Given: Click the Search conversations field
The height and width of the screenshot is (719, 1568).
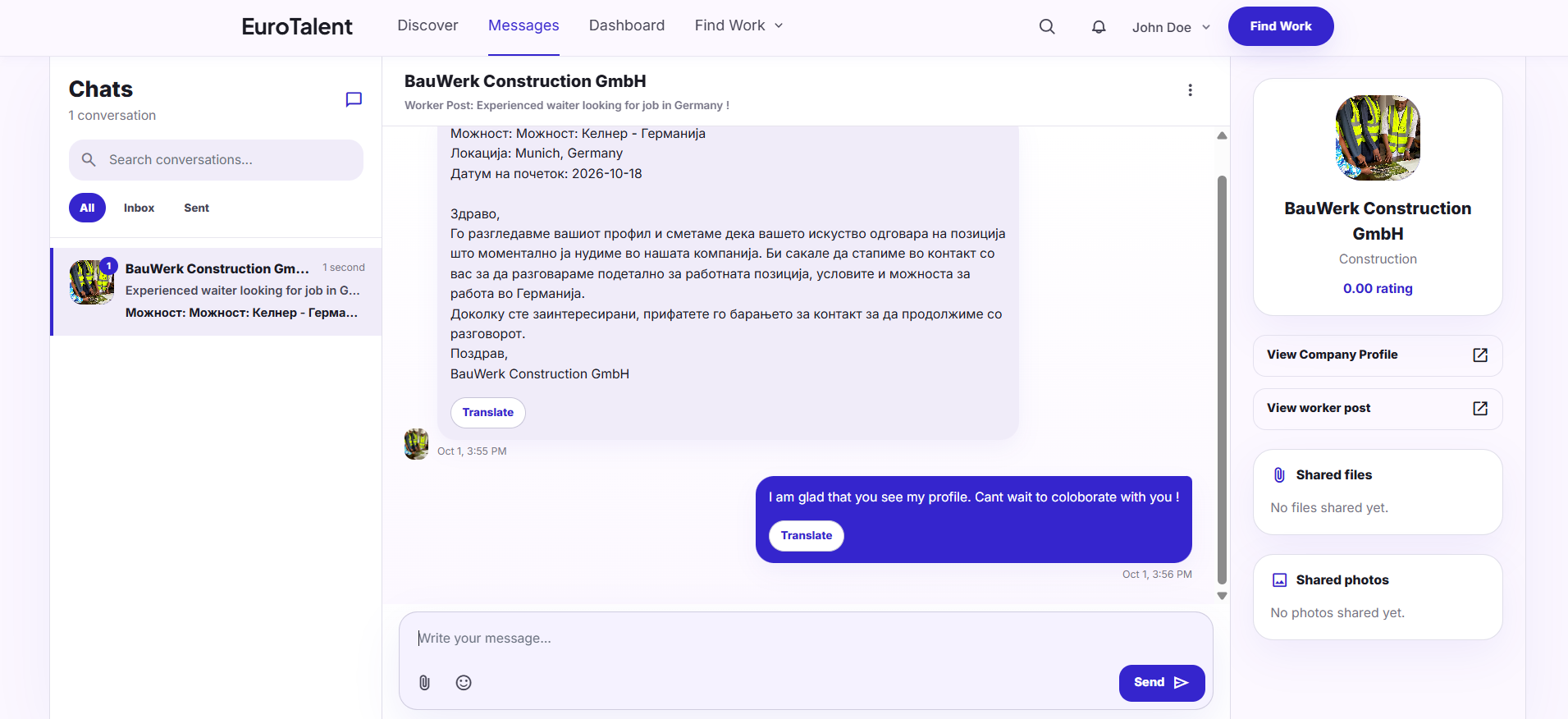Looking at the screenshot, I should (x=216, y=160).
